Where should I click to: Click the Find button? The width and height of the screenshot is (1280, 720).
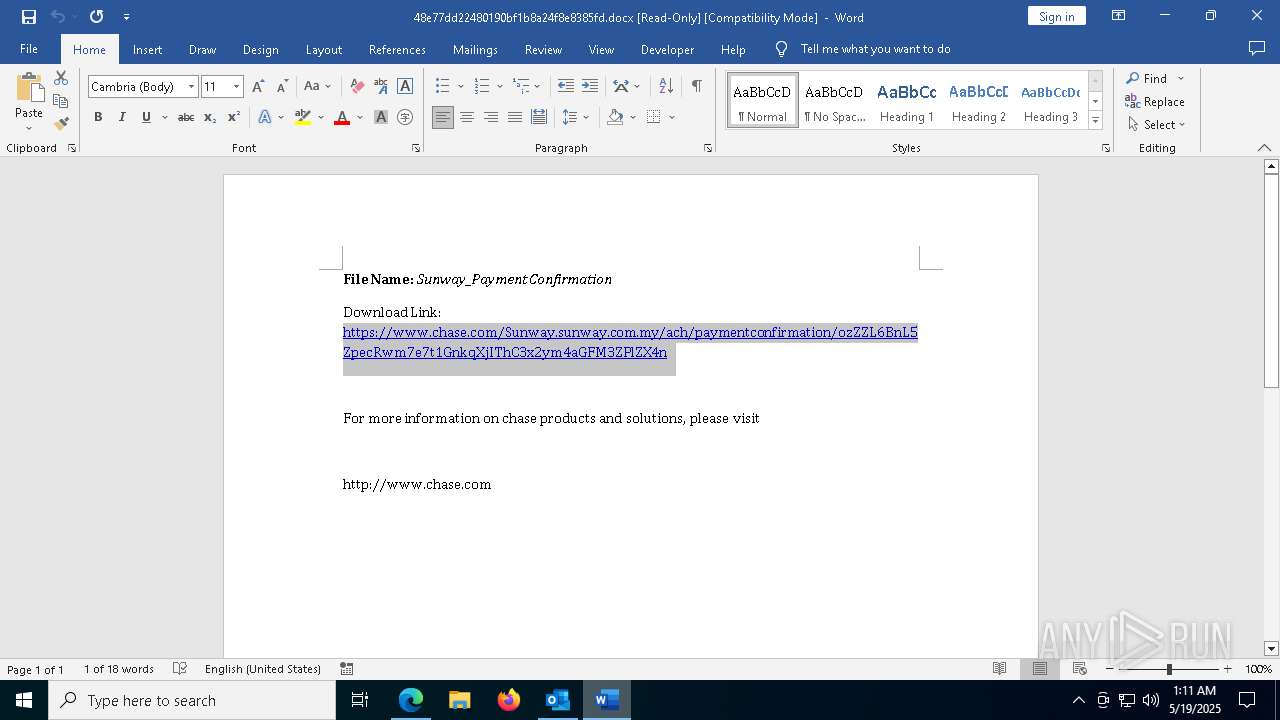(x=1146, y=78)
